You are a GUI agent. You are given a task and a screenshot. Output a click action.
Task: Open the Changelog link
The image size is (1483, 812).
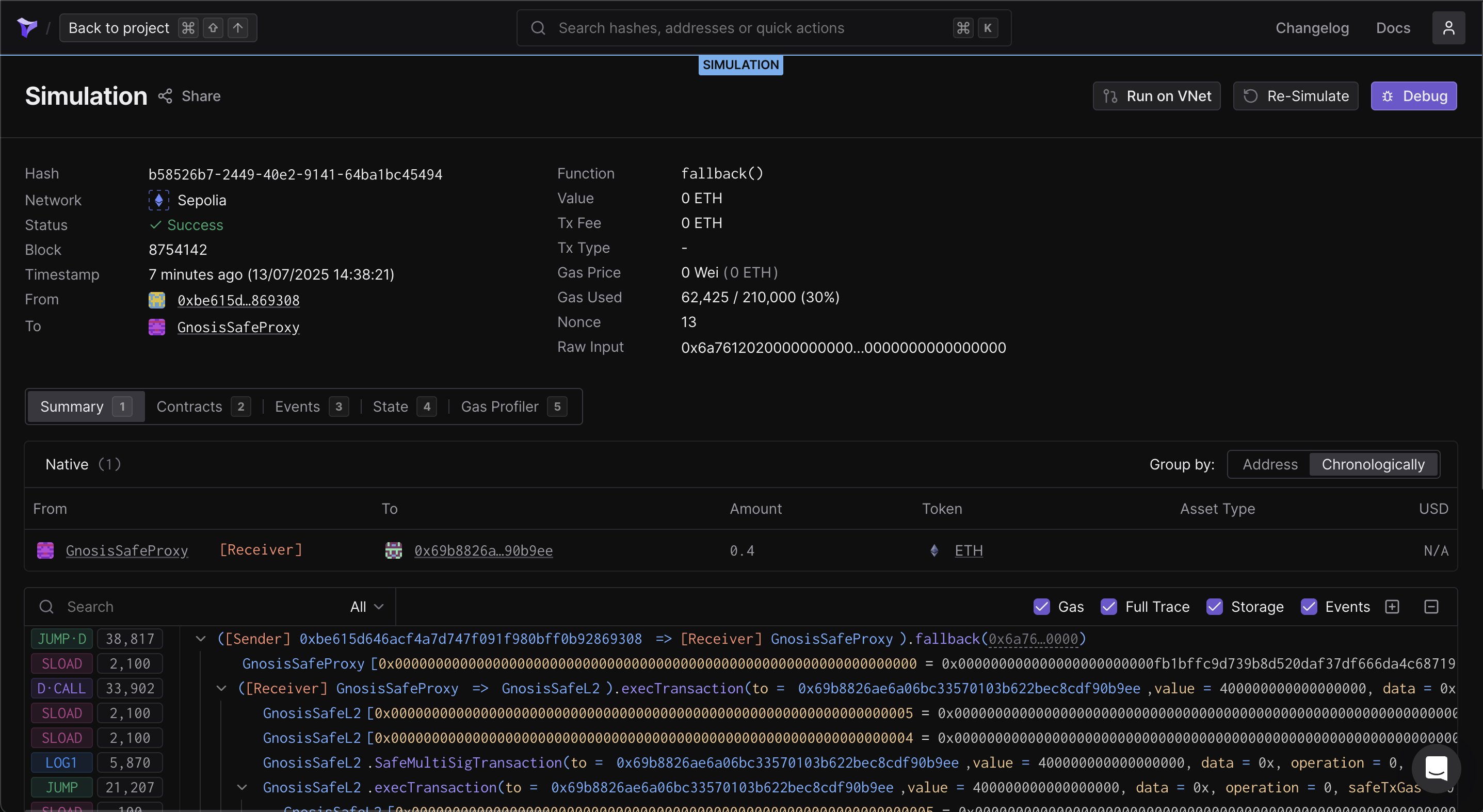[x=1312, y=28]
